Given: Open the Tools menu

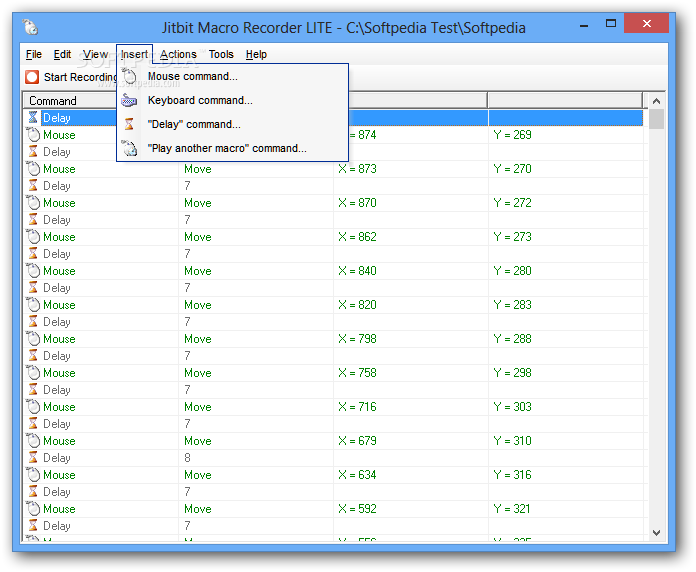Looking at the screenshot, I should pyautogui.click(x=221, y=54).
